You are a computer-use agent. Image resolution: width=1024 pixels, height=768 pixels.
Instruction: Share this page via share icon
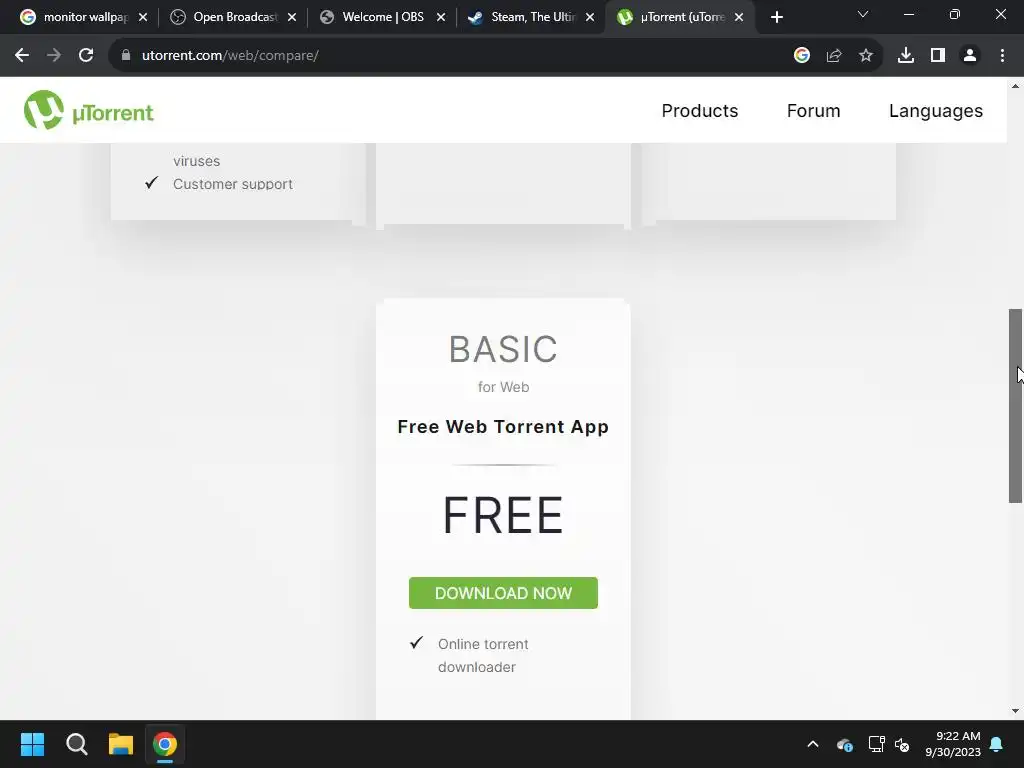833,56
